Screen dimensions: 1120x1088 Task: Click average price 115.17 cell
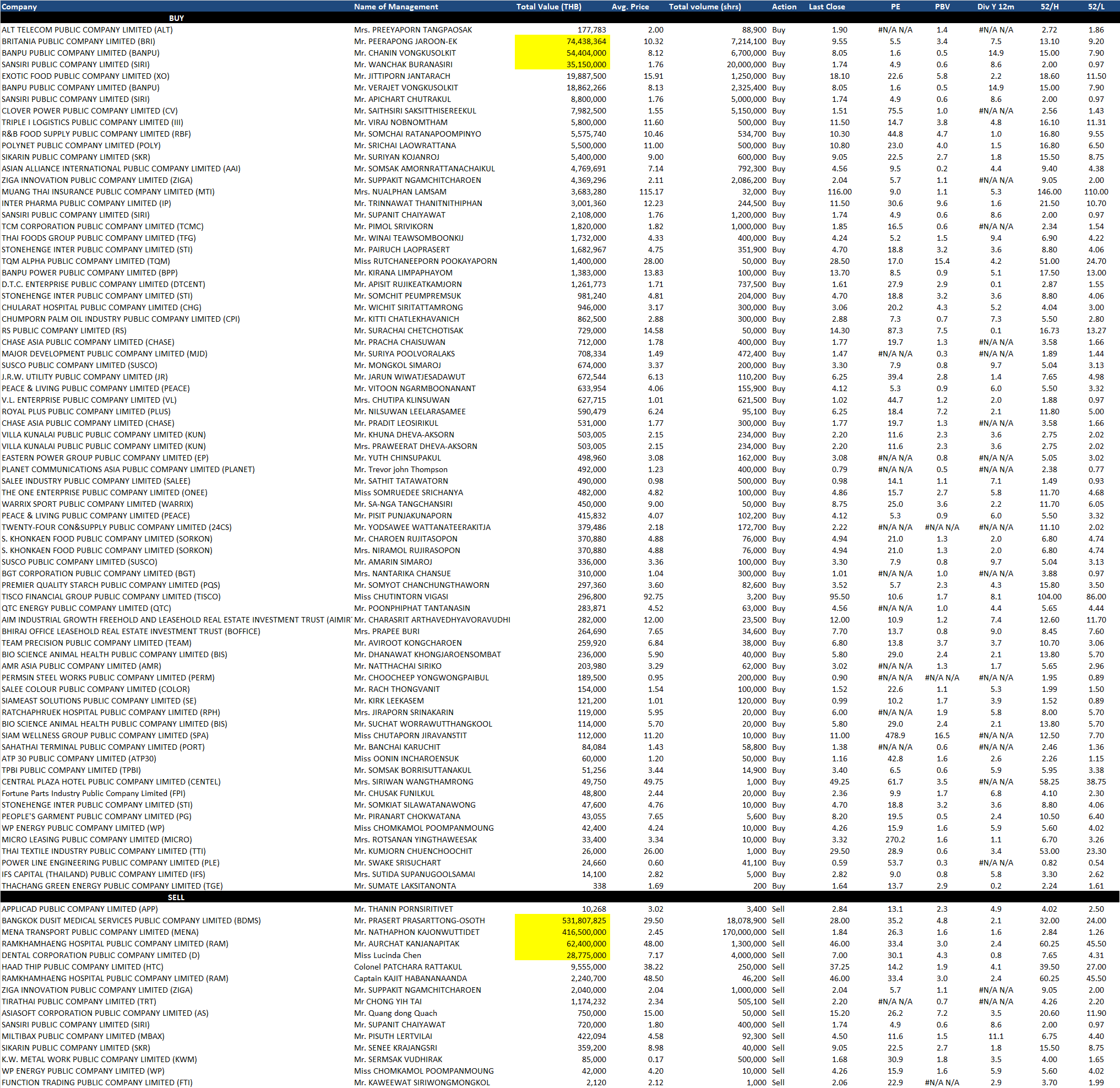click(x=651, y=192)
